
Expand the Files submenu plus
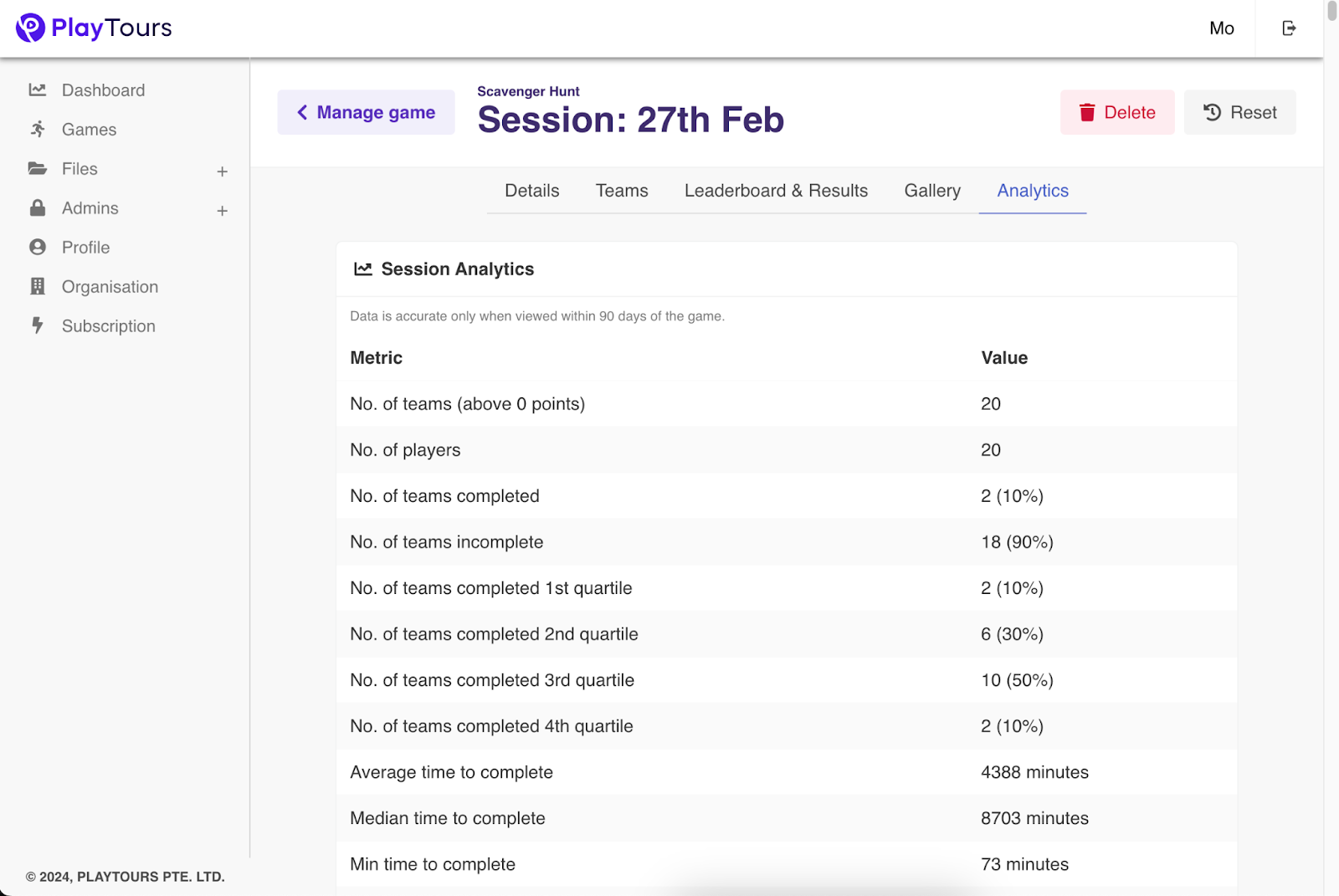223,172
